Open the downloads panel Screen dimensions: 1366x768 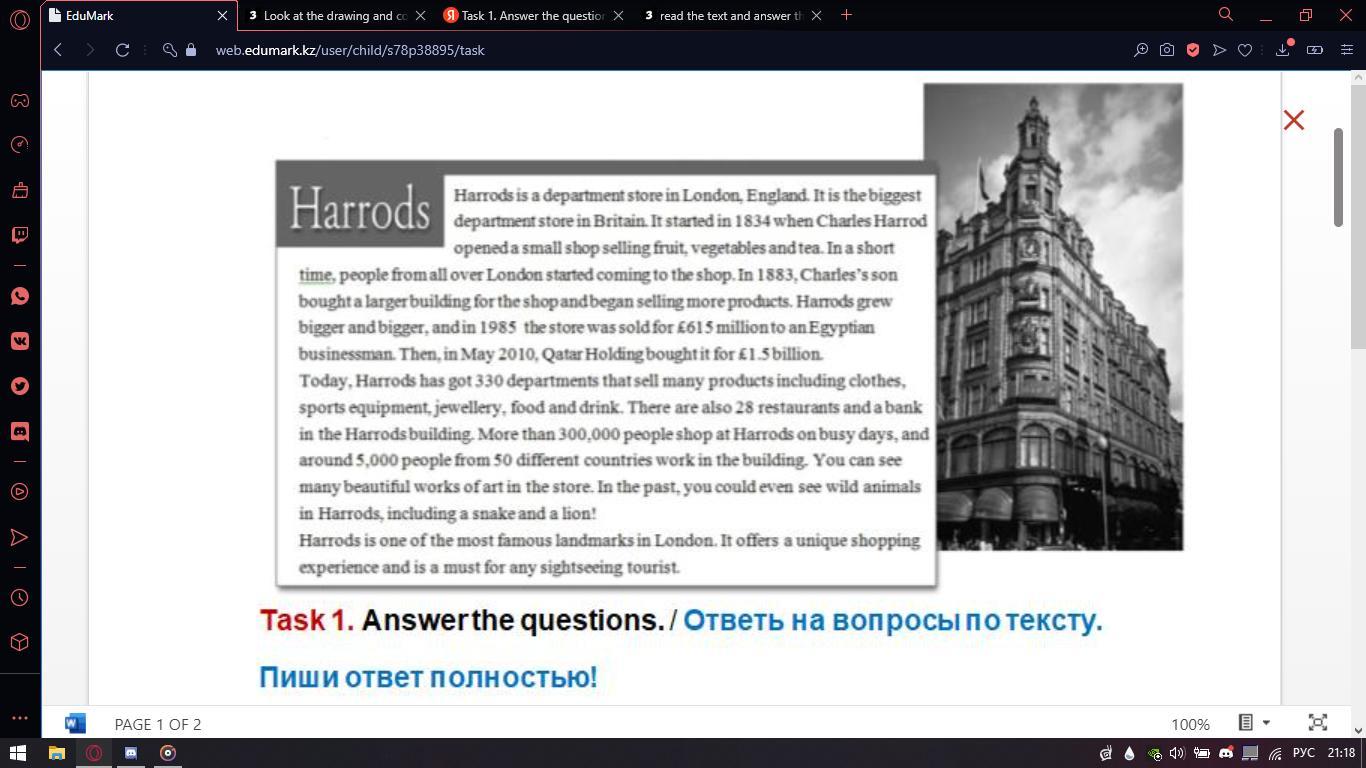pyautogui.click(x=1283, y=50)
